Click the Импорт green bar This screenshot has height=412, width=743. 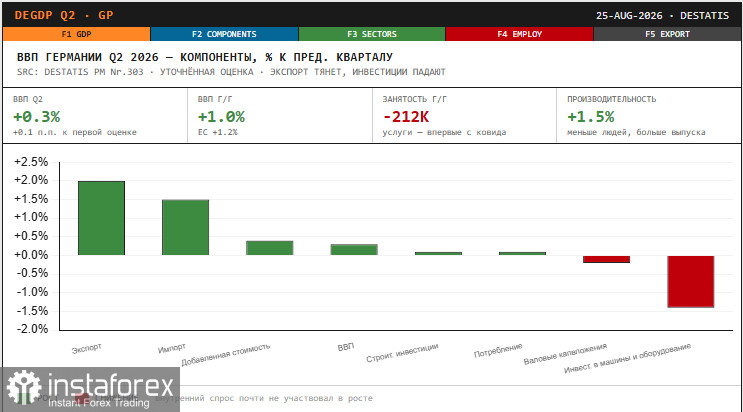coord(185,228)
